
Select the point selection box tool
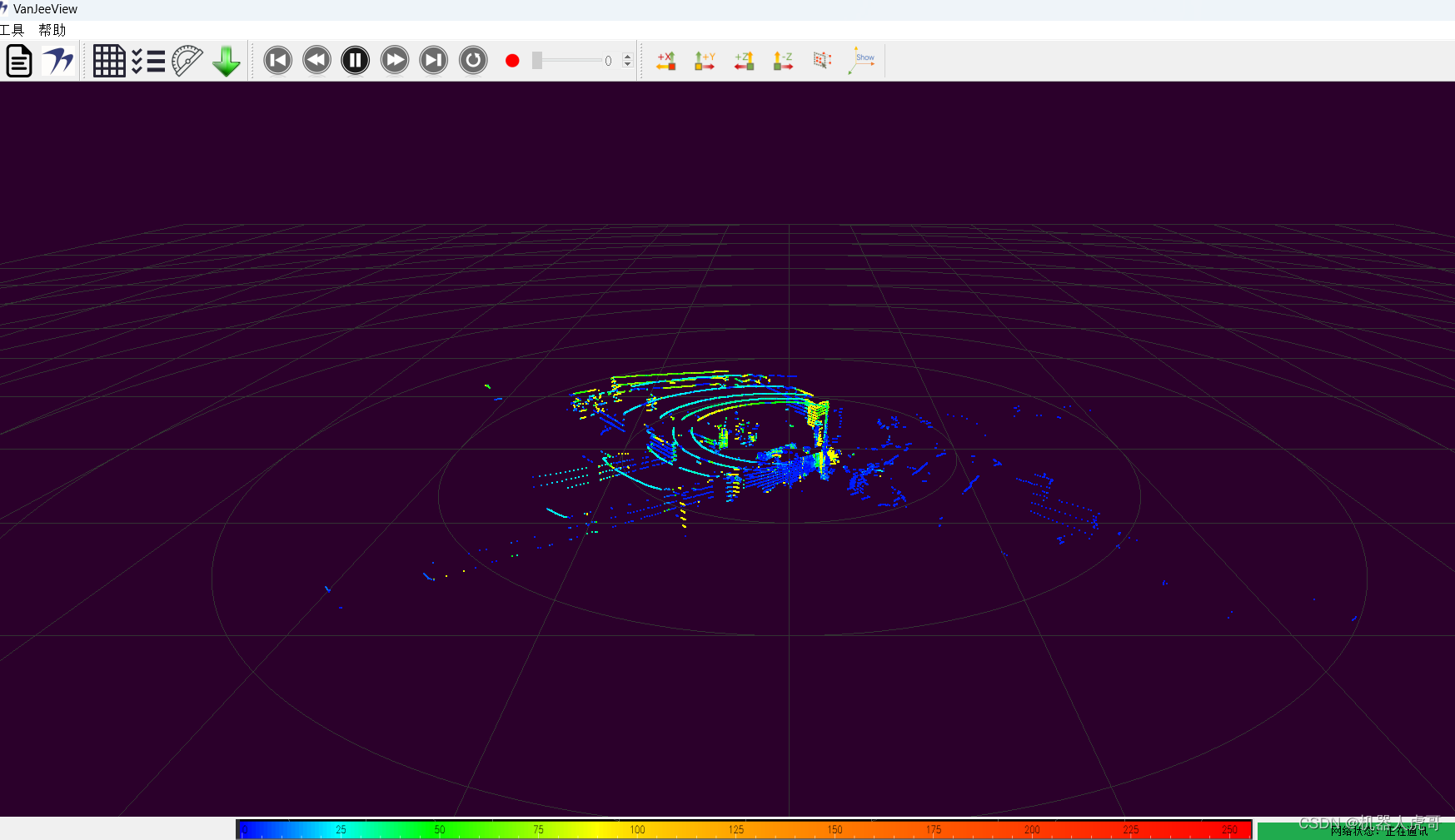822,61
